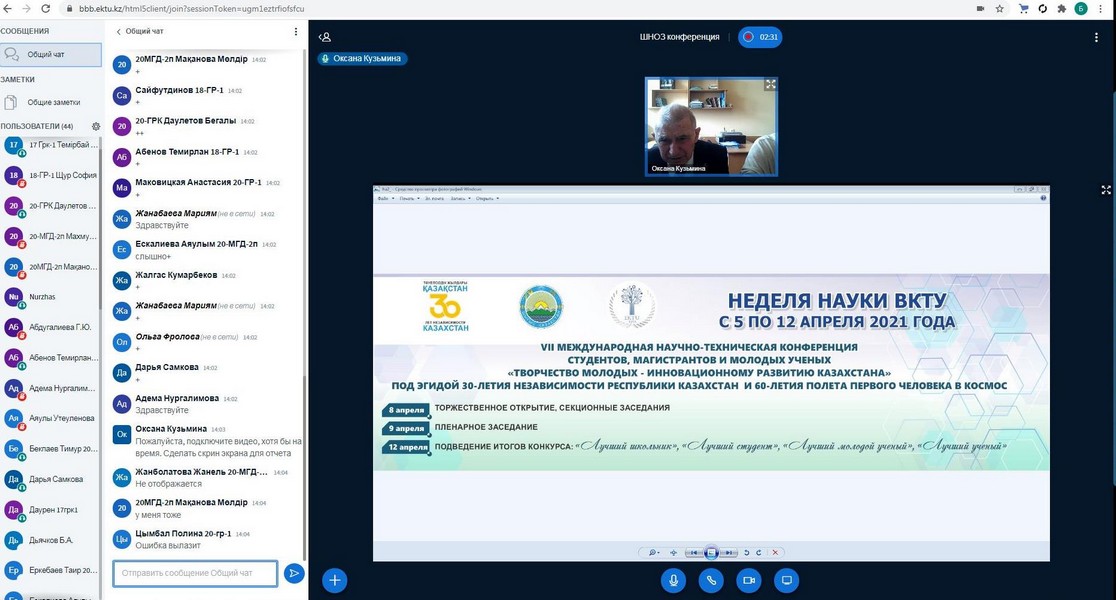Open the Extensions puzzle-piece menu
1116x600 pixels.
click(1062, 9)
